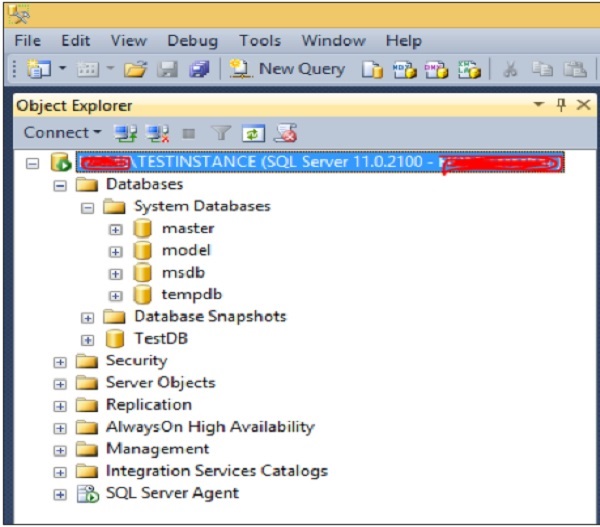This screenshot has width=600, height=527.
Task: Open the Add Item dropdown arrow
Action: pyautogui.click(x=110, y=69)
